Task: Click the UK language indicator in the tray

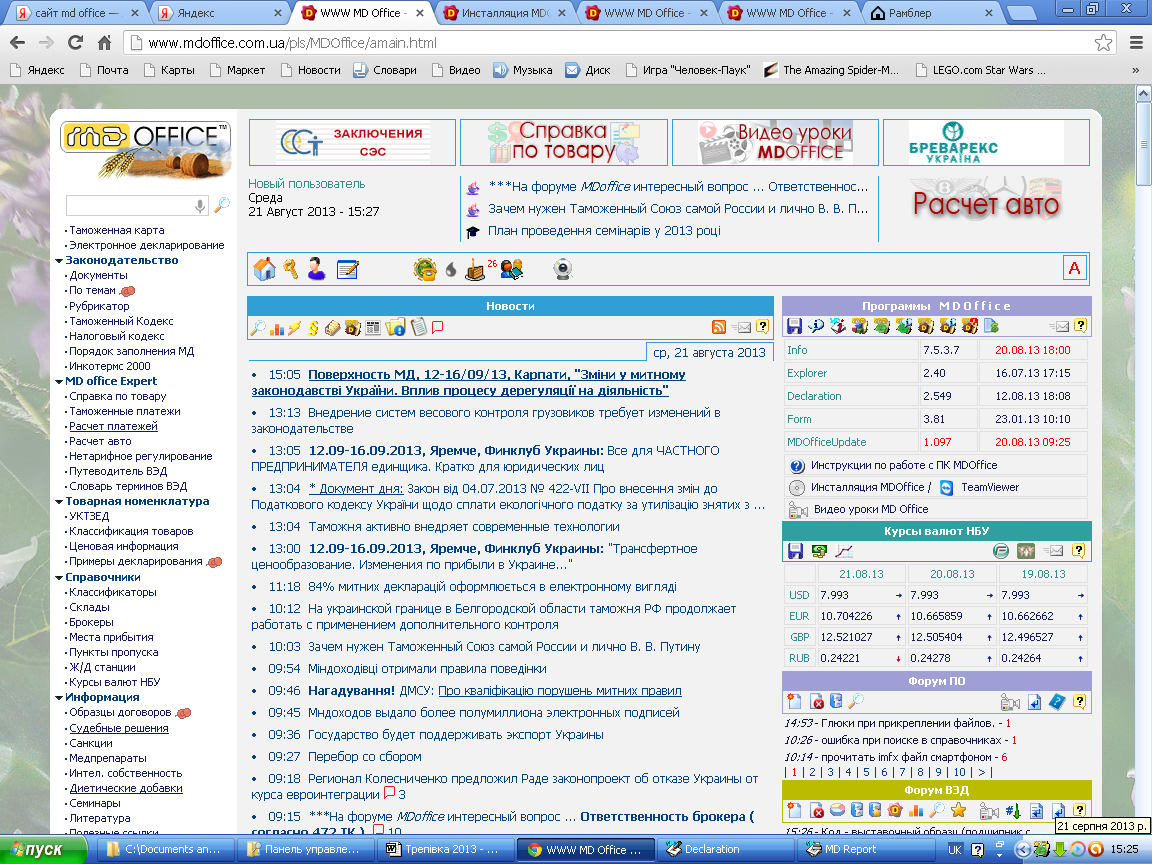Action: click(954, 849)
